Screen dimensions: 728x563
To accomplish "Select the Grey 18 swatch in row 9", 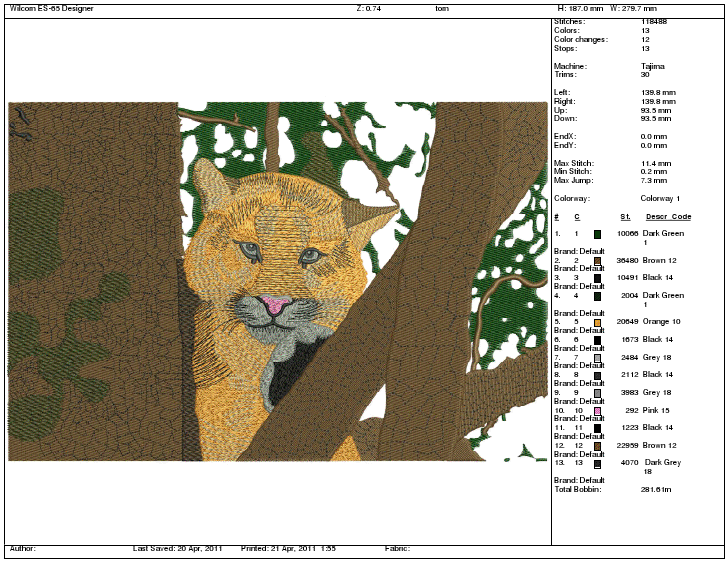I will 597,393.
